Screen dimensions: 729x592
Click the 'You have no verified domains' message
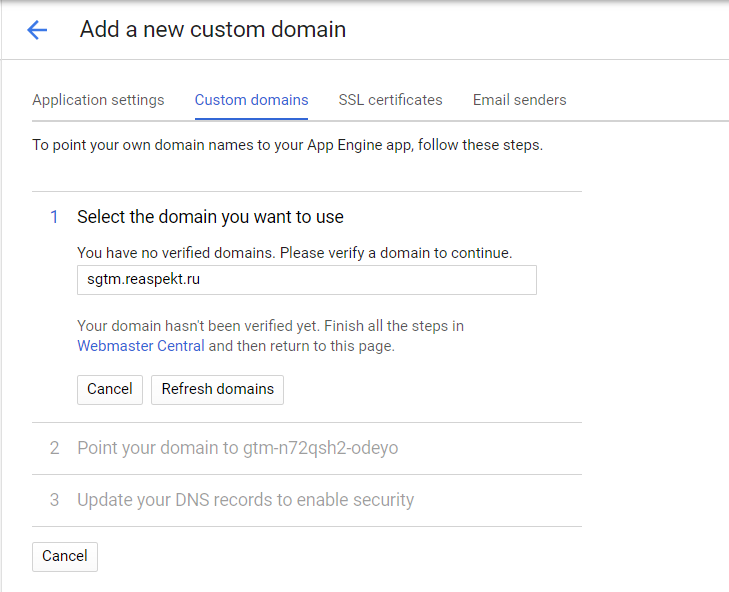click(x=294, y=253)
